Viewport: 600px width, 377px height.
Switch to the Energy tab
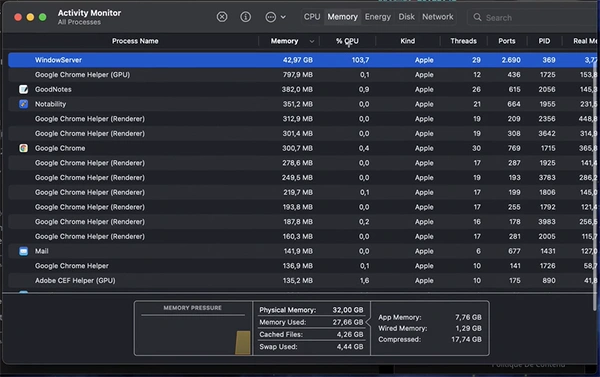[x=378, y=17]
